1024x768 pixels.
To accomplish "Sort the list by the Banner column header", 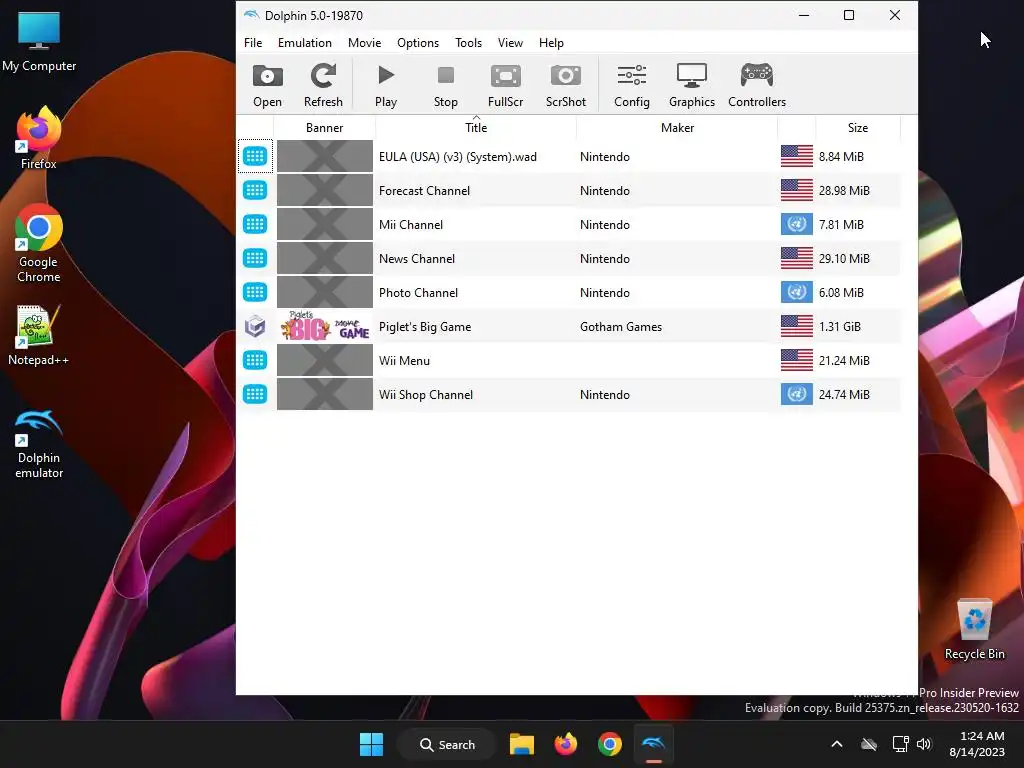I will click(x=325, y=127).
